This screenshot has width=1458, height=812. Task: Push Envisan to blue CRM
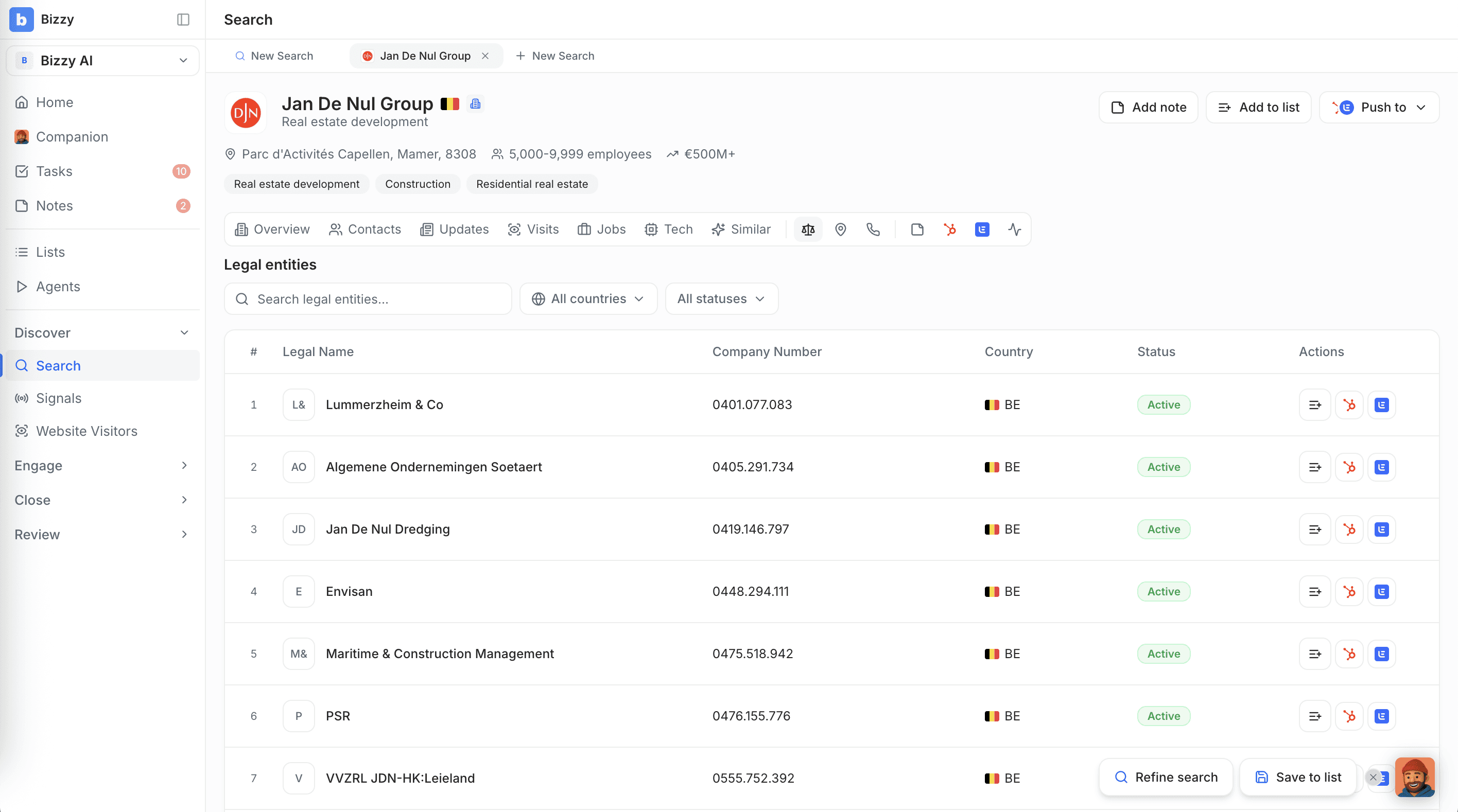(x=1382, y=591)
